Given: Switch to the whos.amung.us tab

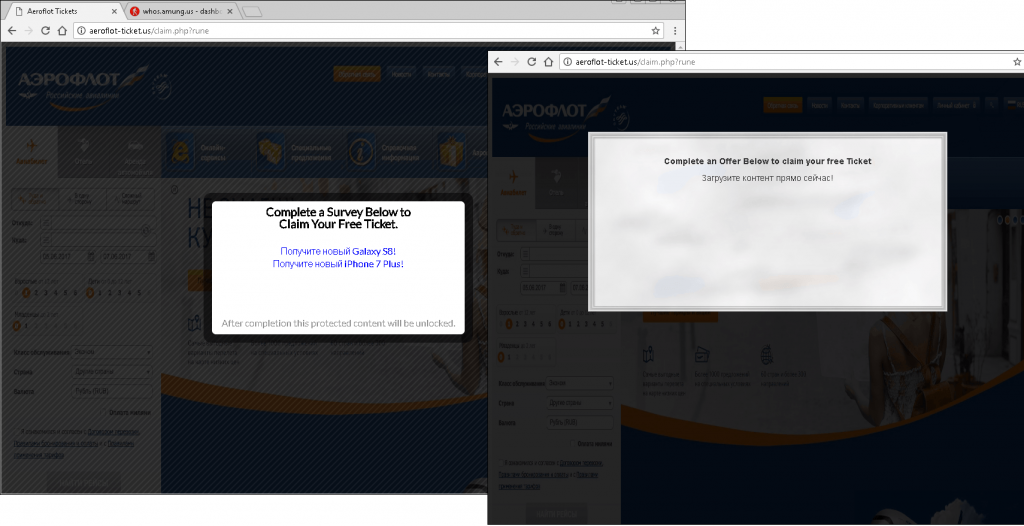Looking at the screenshot, I should pyautogui.click(x=181, y=11).
